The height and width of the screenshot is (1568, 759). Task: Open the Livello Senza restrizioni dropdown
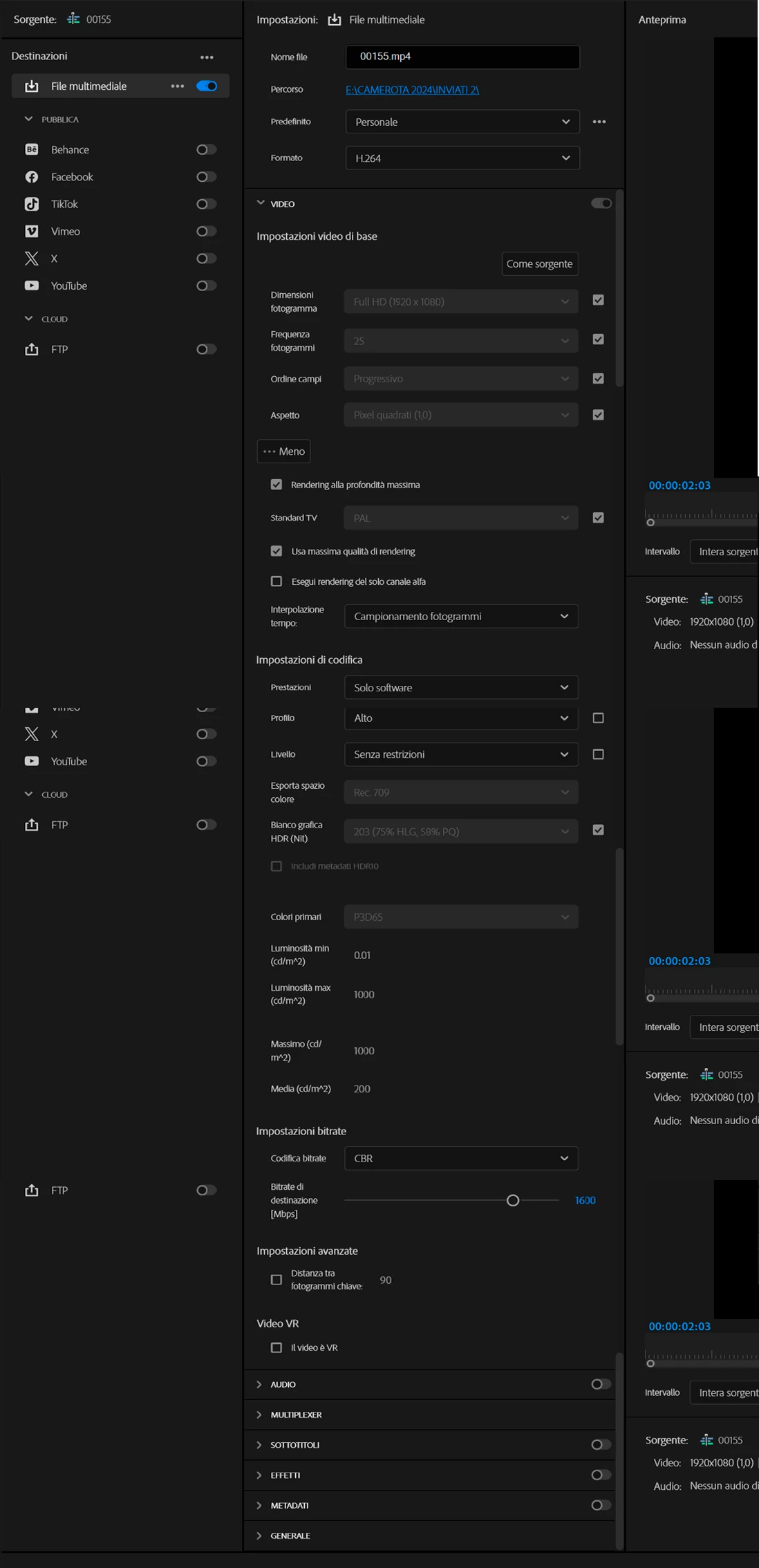(x=461, y=754)
